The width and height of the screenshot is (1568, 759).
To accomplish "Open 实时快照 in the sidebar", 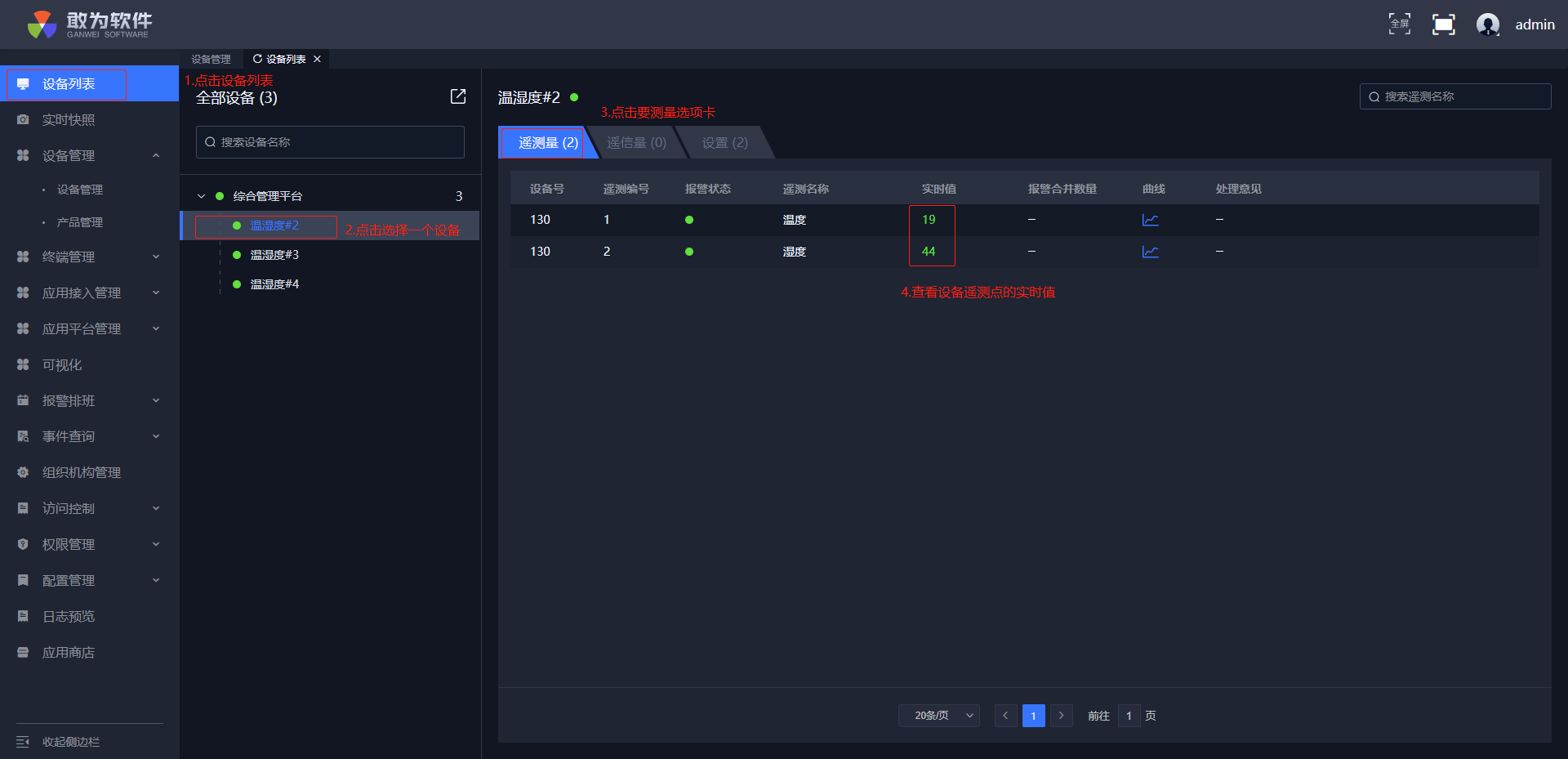I will [x=69, y=119].
